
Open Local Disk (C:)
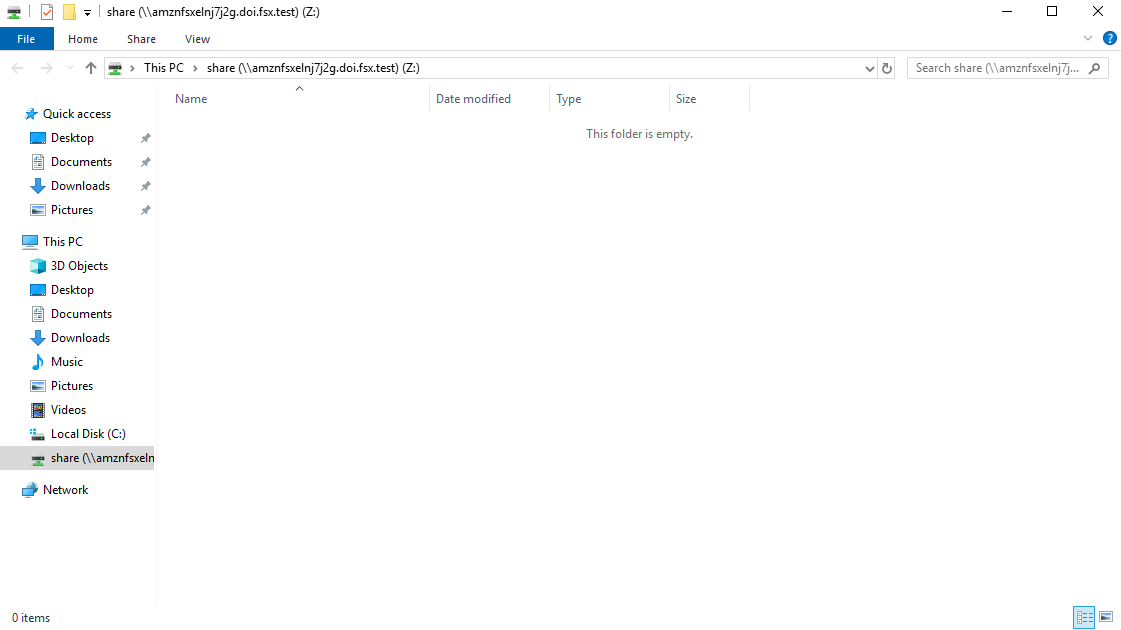click(x=88, y=434)
